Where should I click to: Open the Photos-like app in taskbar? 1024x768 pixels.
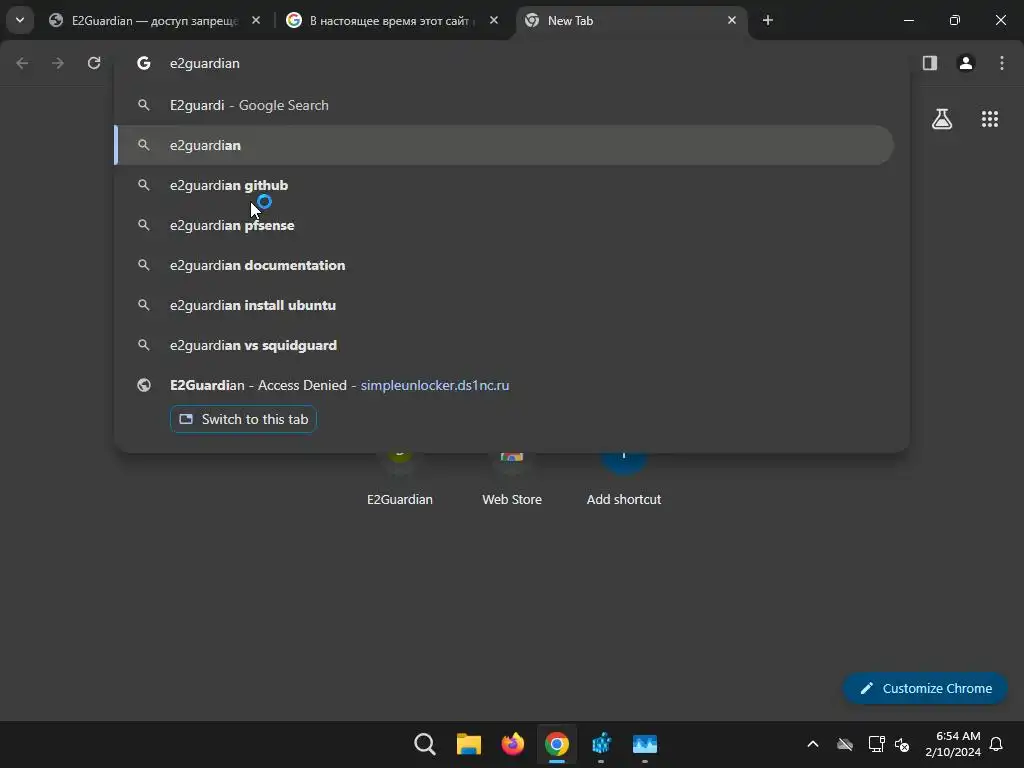(x=645, y=744)
